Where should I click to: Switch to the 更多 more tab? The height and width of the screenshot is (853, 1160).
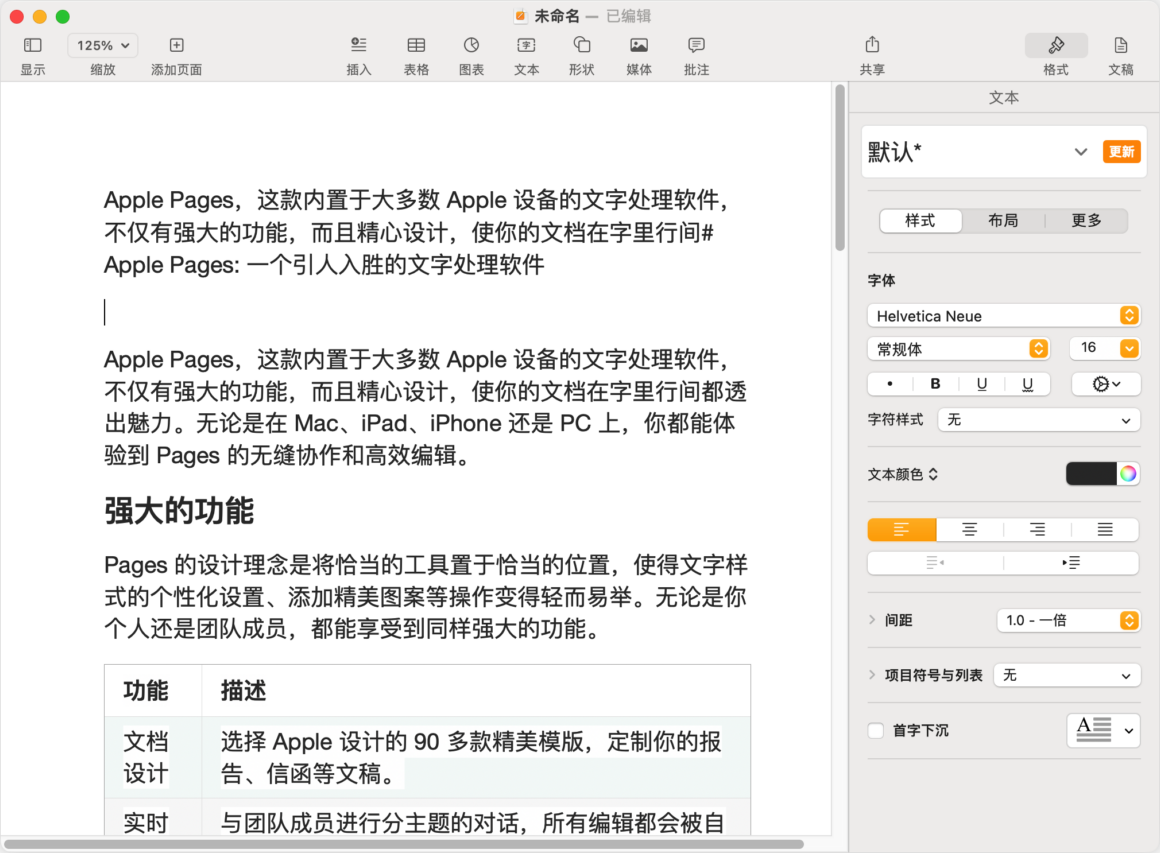[x=1086, y=220]
